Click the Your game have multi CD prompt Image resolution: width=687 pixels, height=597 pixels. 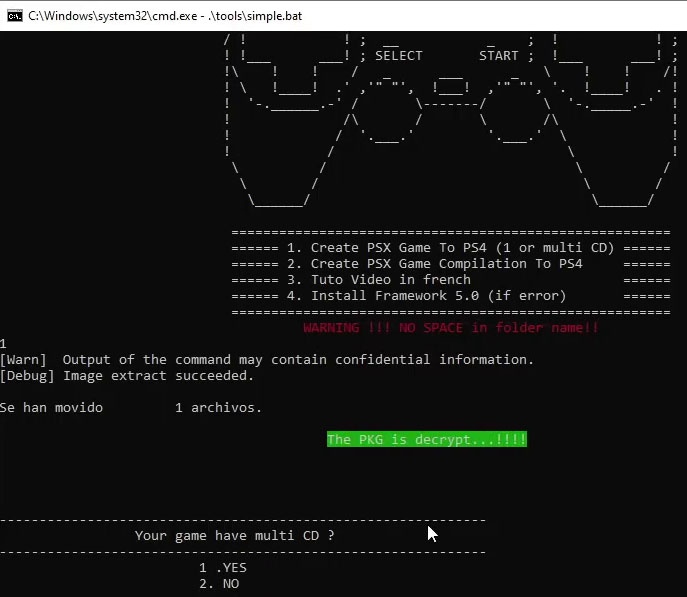pos(234,536)
